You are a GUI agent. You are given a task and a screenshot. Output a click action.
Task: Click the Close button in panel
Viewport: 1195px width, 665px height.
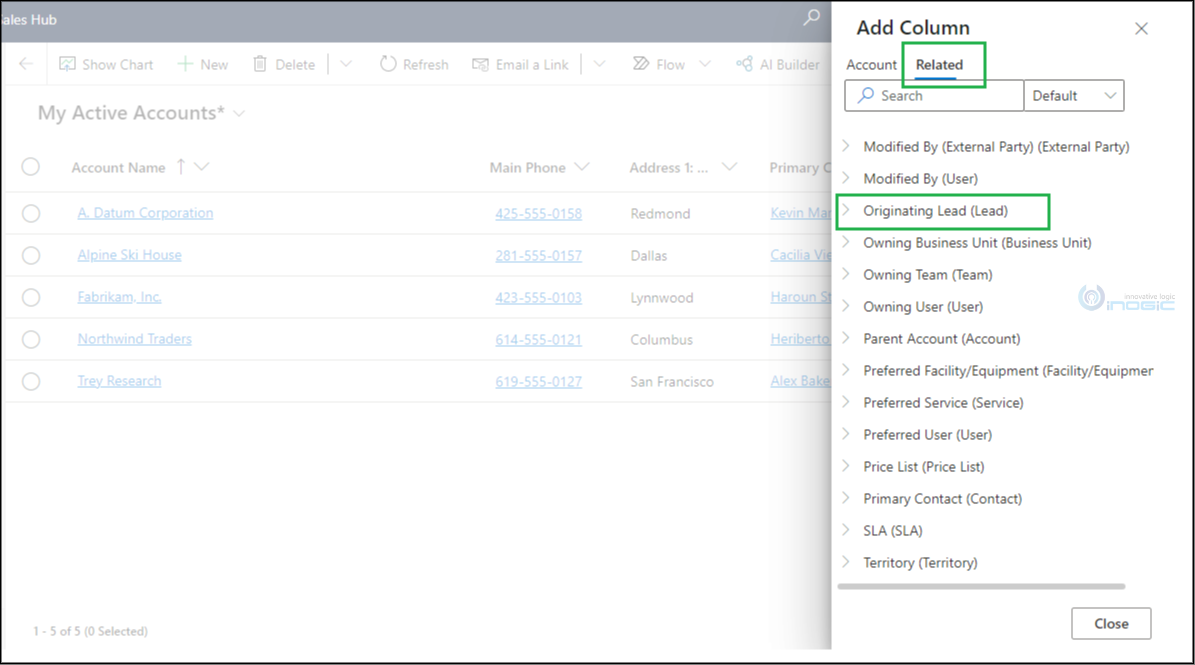click(1111, 623)
